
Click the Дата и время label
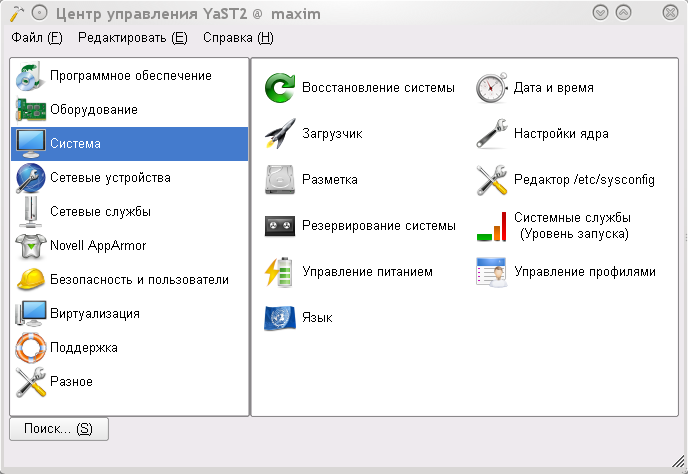click(554, 88)
